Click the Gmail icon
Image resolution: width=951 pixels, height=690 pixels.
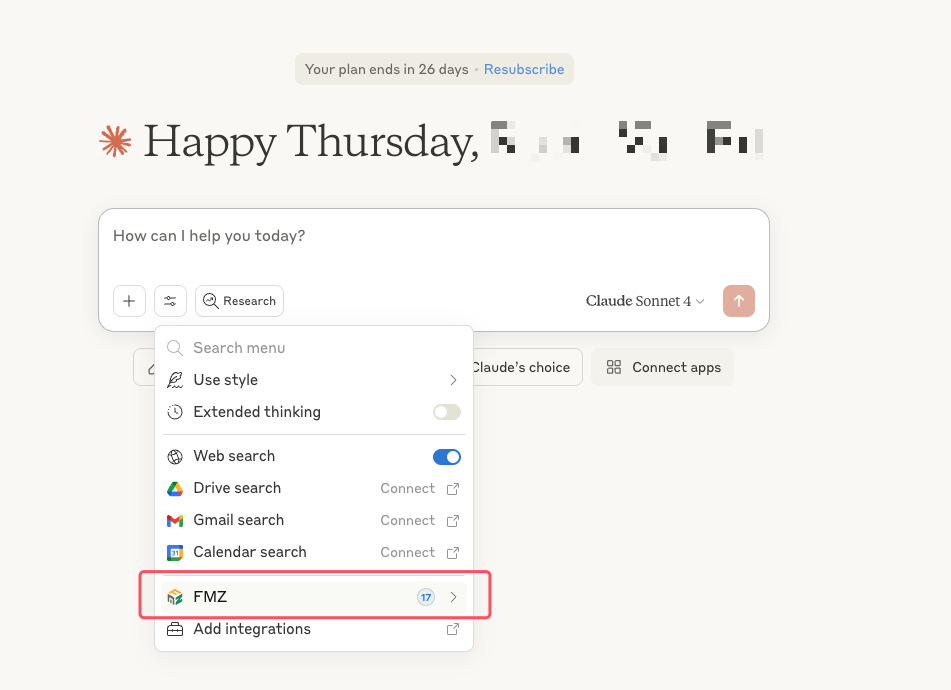(x=175, y=520)
